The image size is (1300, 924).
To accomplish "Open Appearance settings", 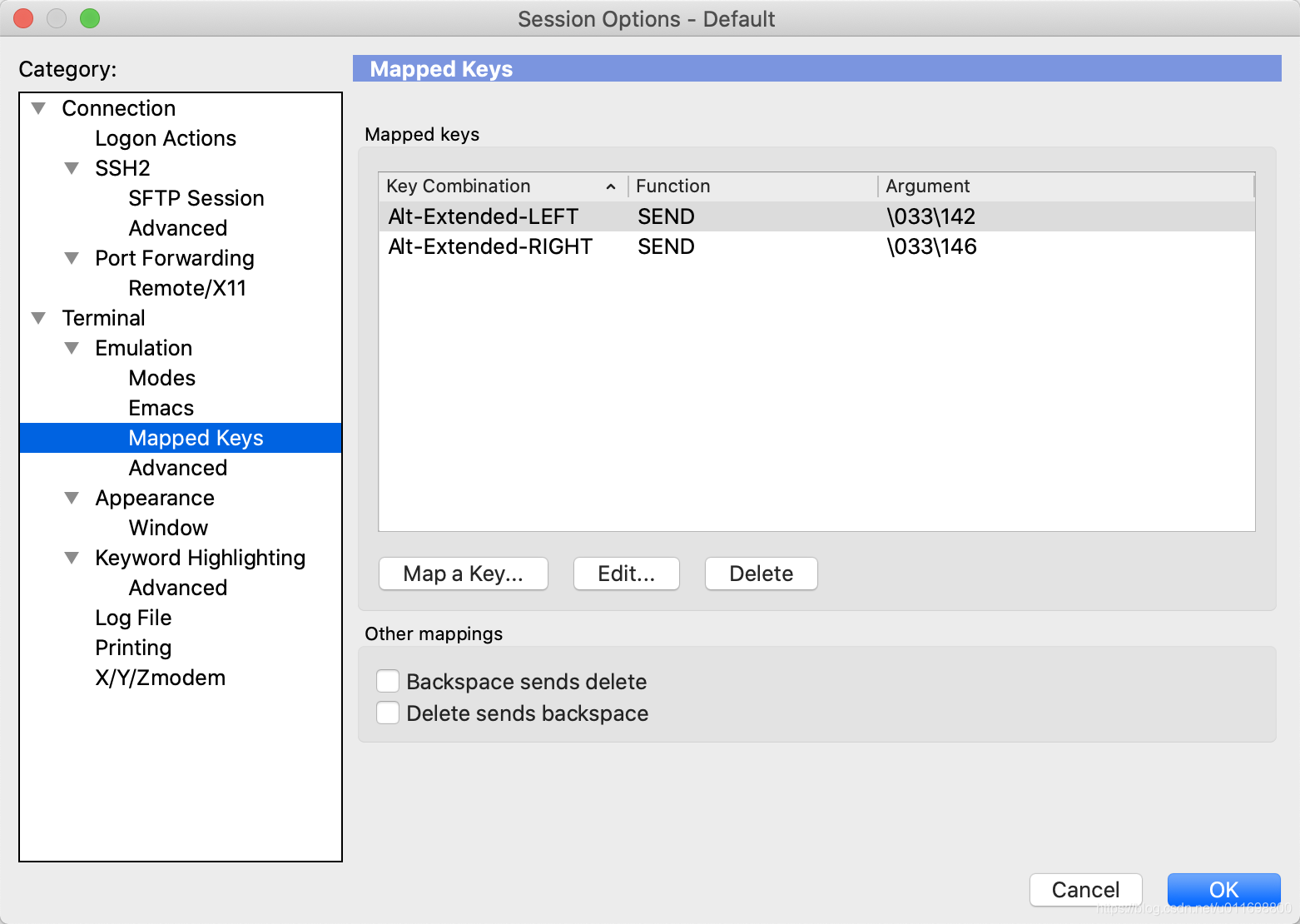I will (155, 498).
